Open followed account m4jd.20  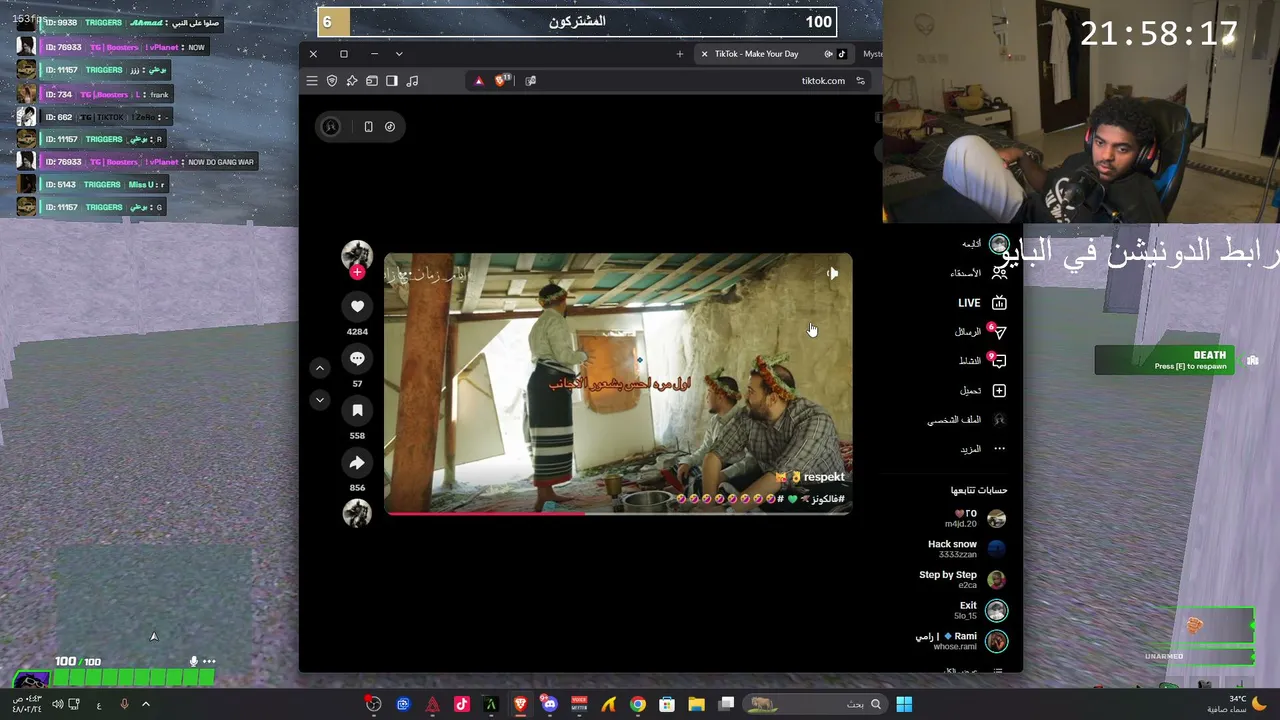click(x=975, y=518)
